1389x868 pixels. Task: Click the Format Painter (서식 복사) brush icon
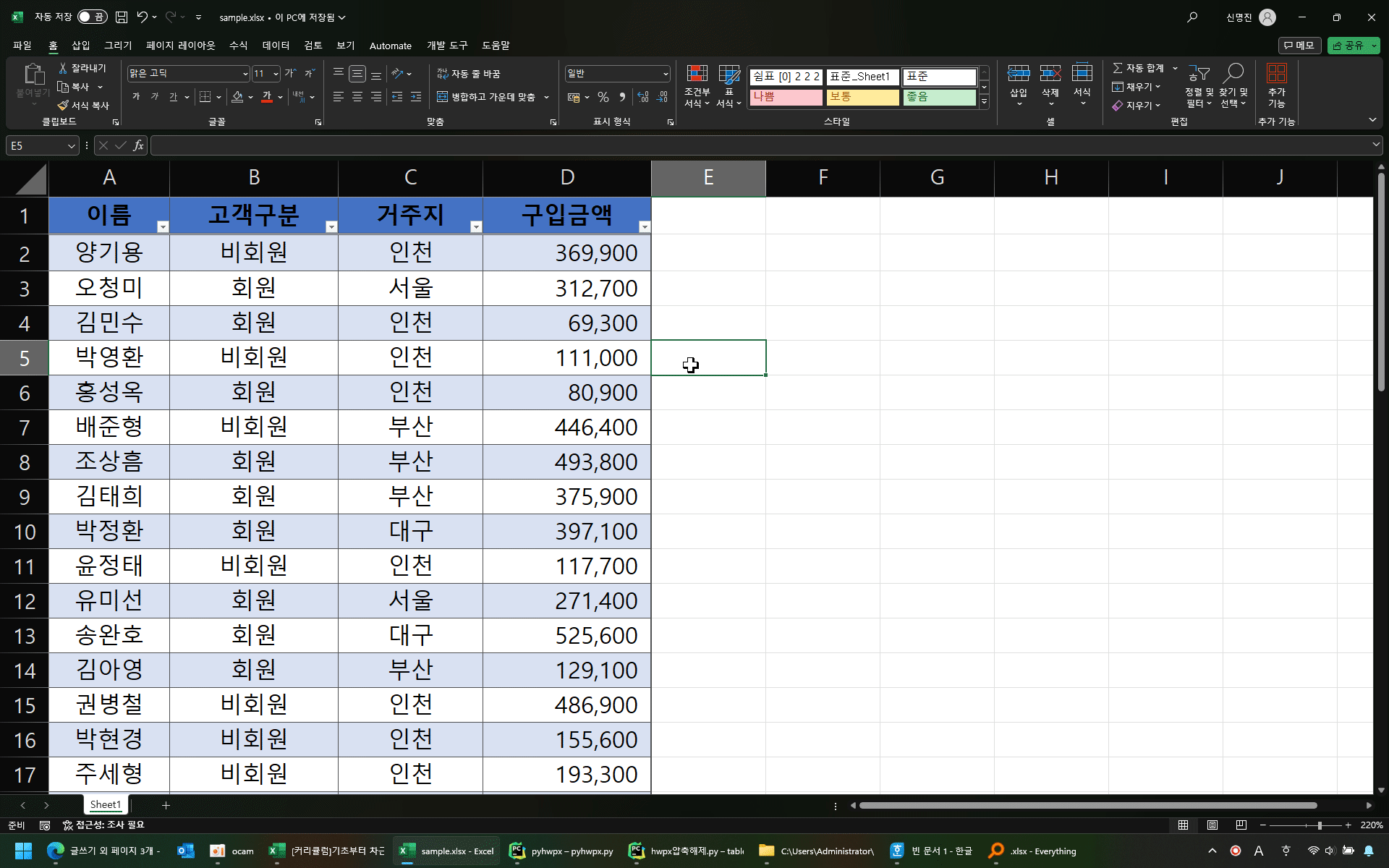click(x=64, y=106)
